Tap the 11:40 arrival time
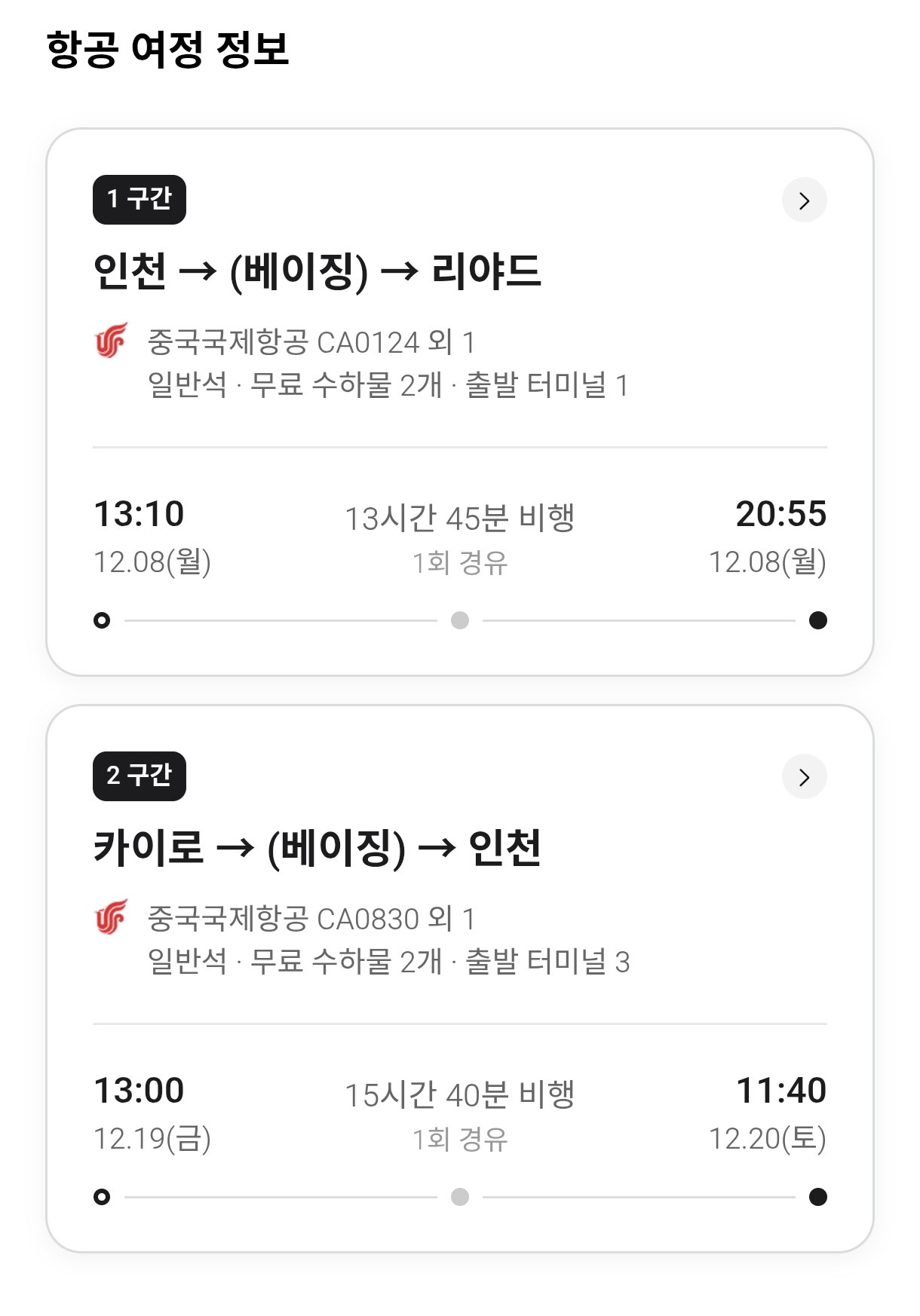920x1316 pixels. click(781, 1091)
